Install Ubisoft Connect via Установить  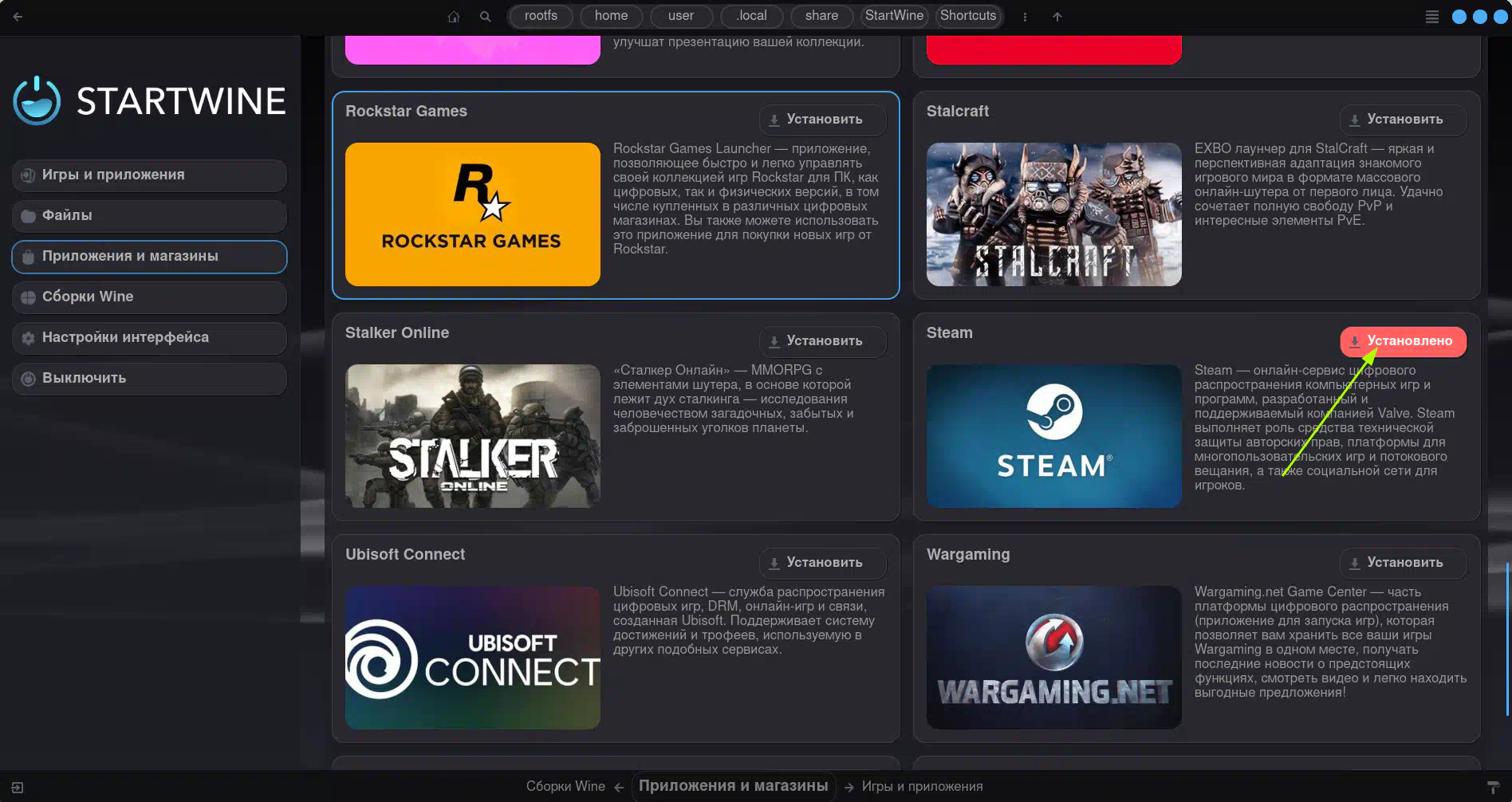822,563
